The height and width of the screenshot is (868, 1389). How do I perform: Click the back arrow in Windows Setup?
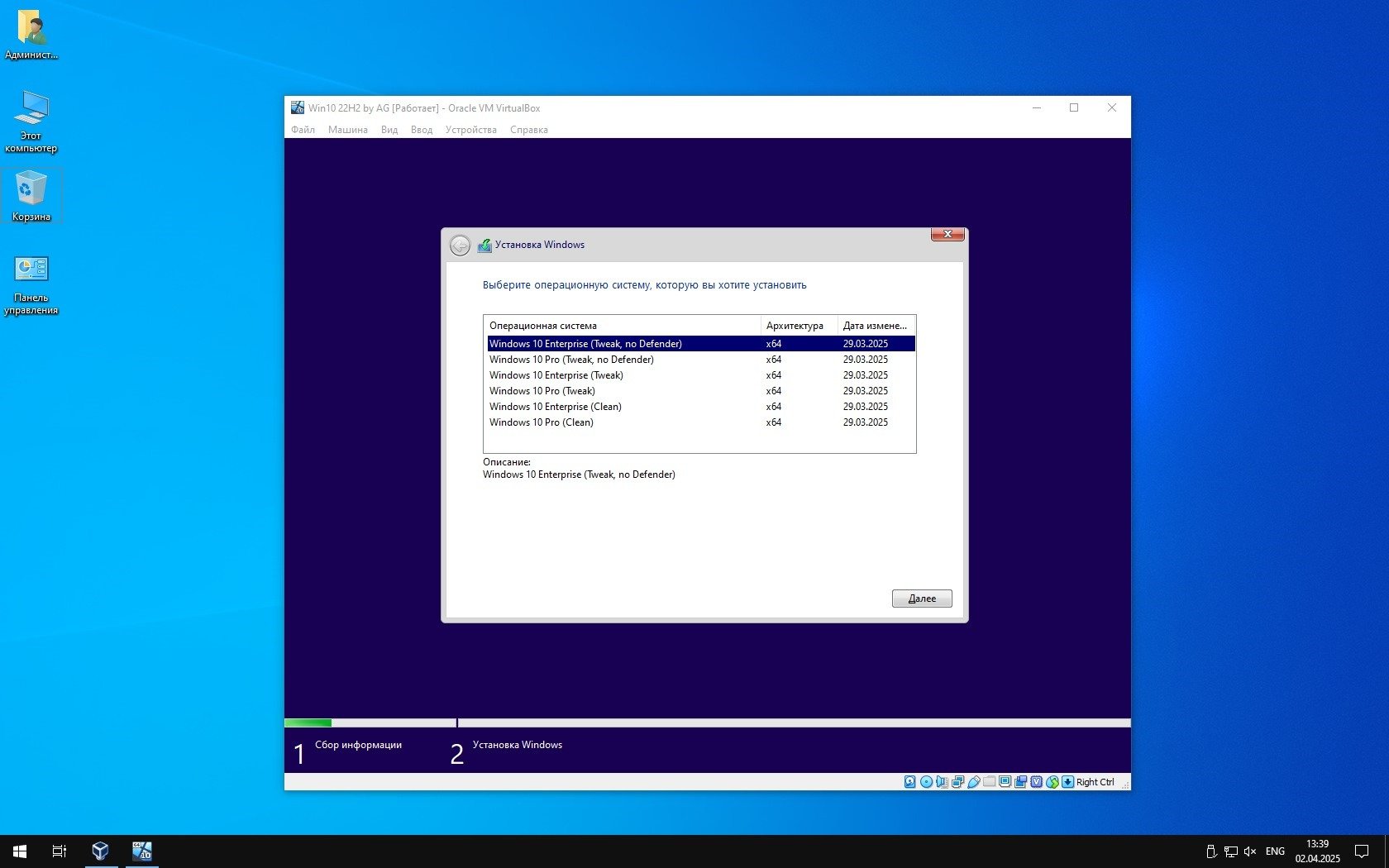point(460,246)
